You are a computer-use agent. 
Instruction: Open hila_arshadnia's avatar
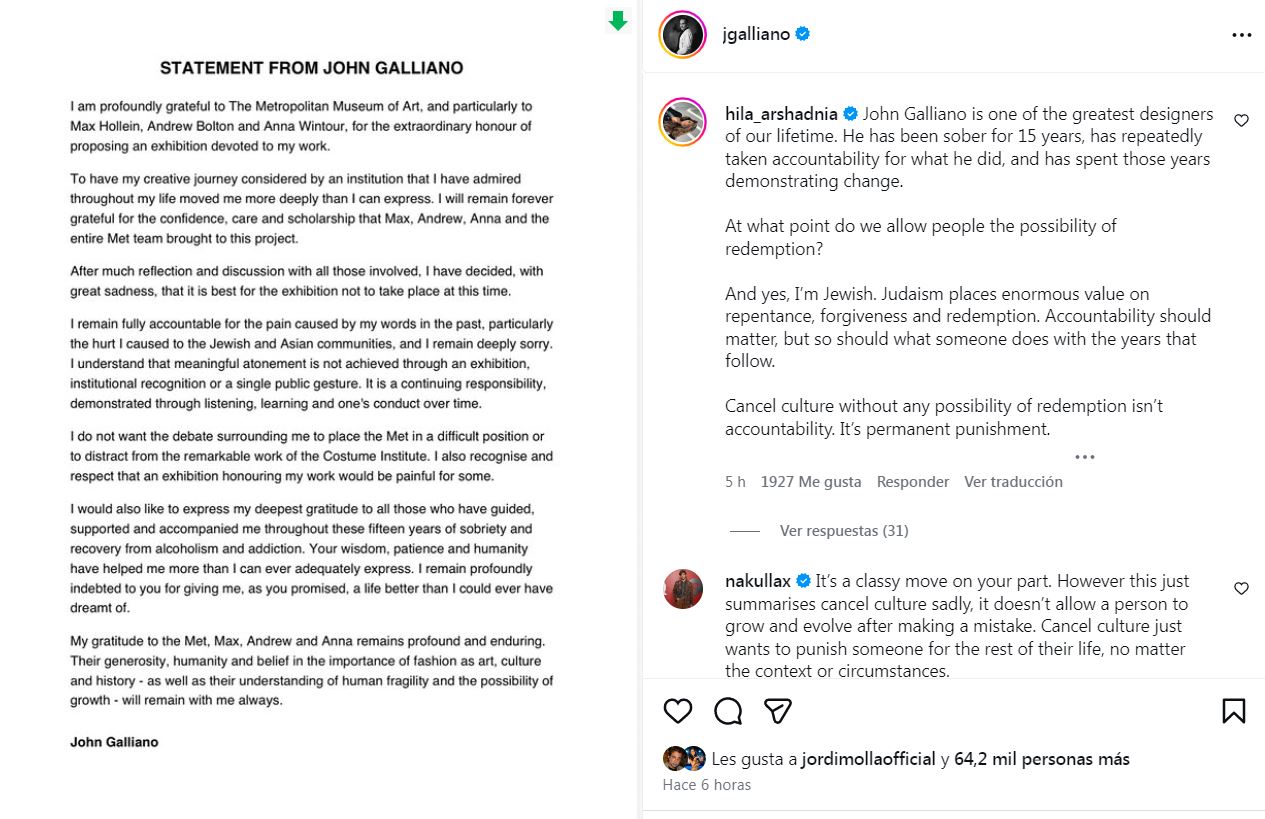pos(683,122)
